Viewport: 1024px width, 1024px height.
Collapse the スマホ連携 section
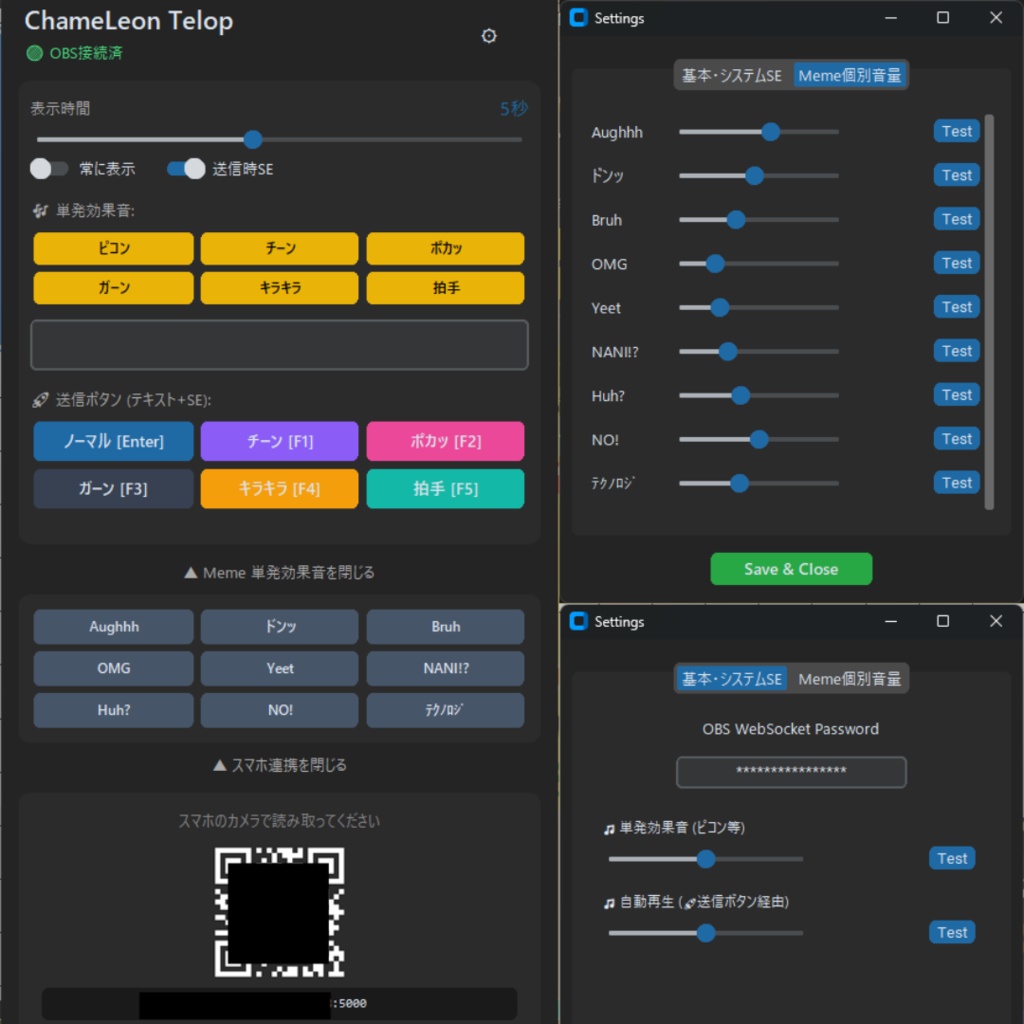click(x=280, y=765)
